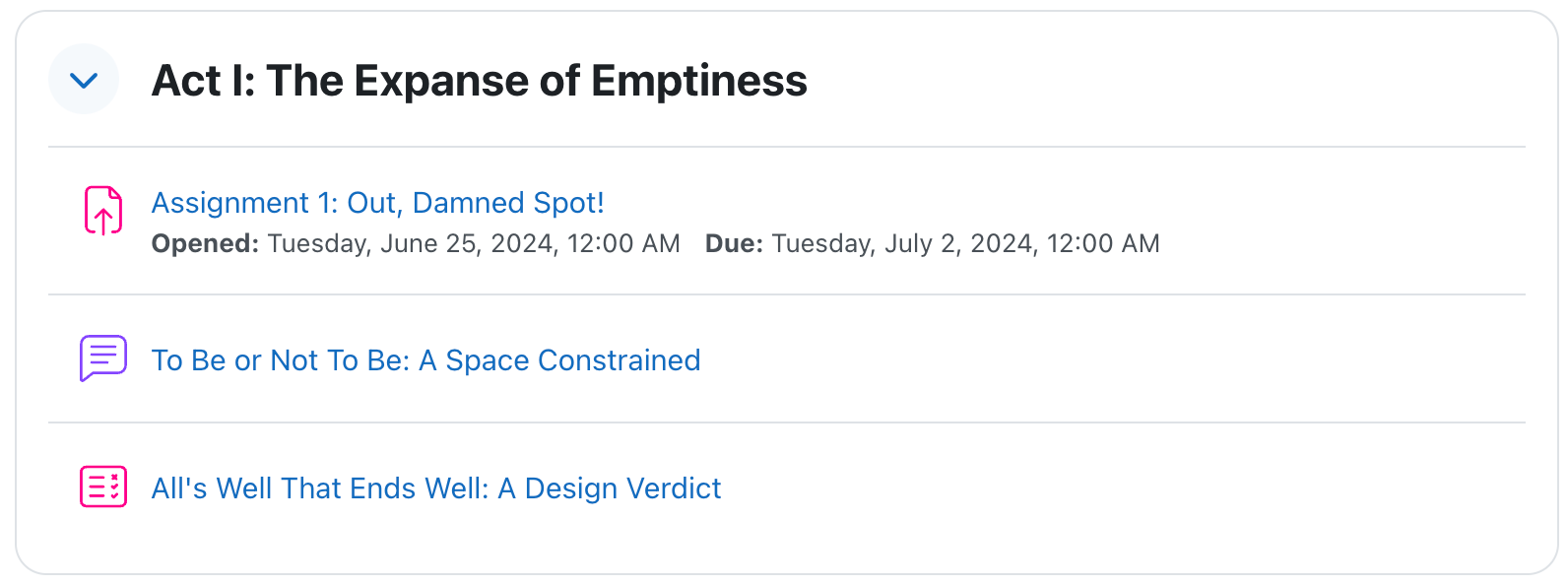This screenshot has height=585, width=1568.
Task: Click the empty area right of the forum row
Action: point(1113,360)
